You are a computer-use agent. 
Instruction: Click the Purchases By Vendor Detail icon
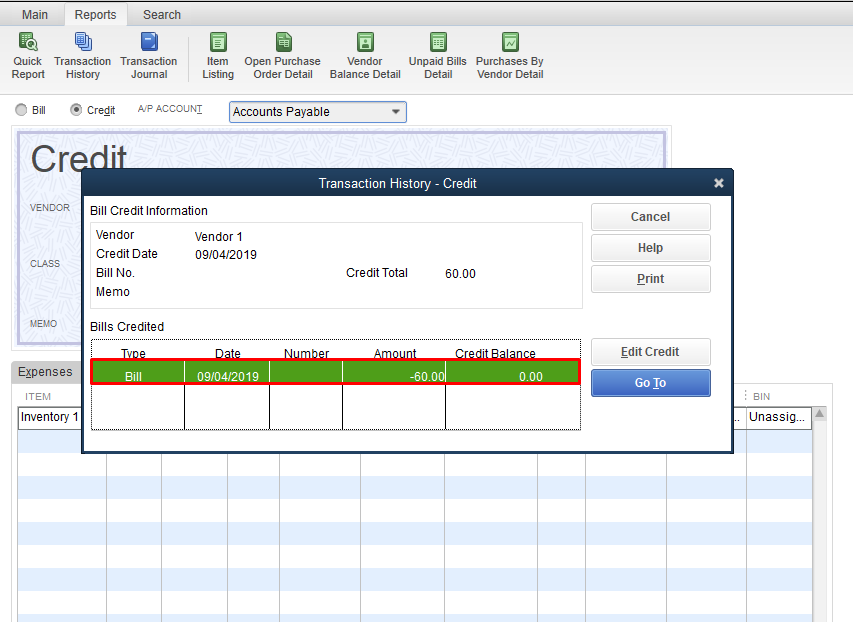pos(509,55)
